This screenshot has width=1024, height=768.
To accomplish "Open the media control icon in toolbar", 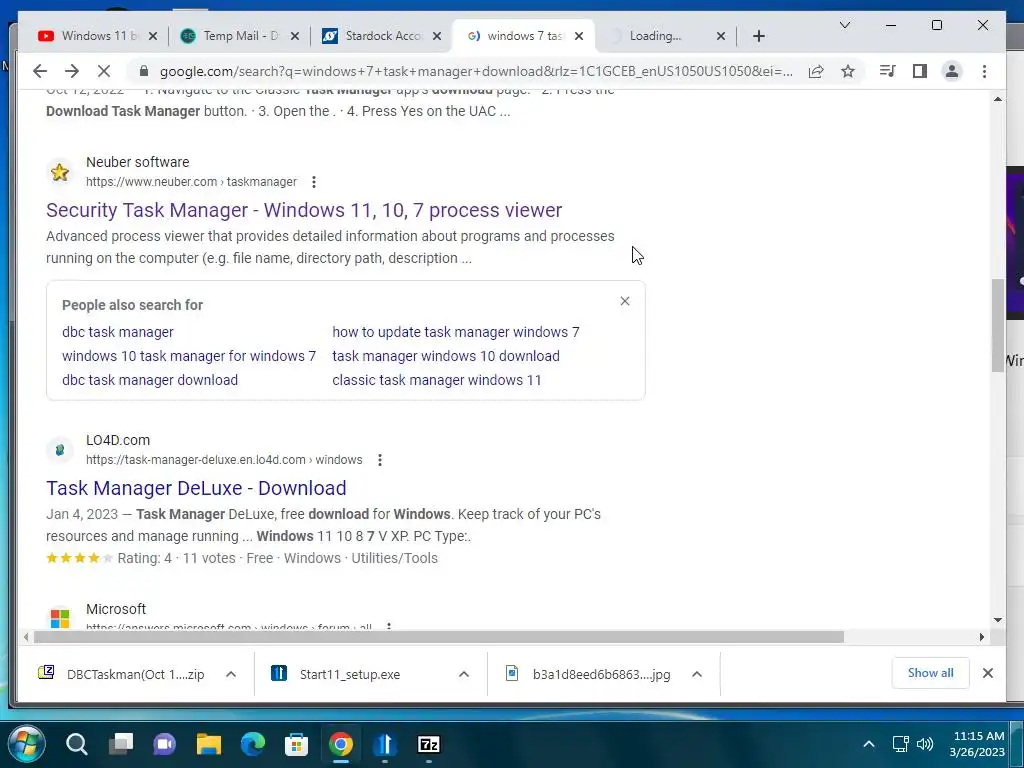I will (888, 71).
